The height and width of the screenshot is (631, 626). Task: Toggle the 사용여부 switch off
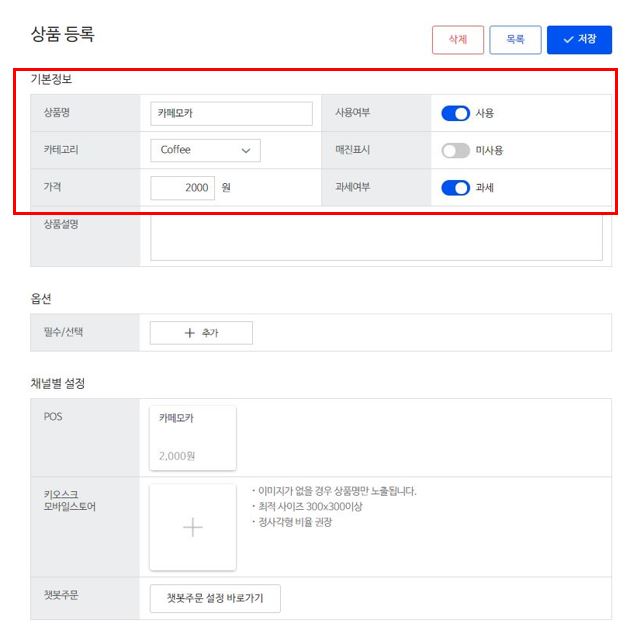point(455,113)
